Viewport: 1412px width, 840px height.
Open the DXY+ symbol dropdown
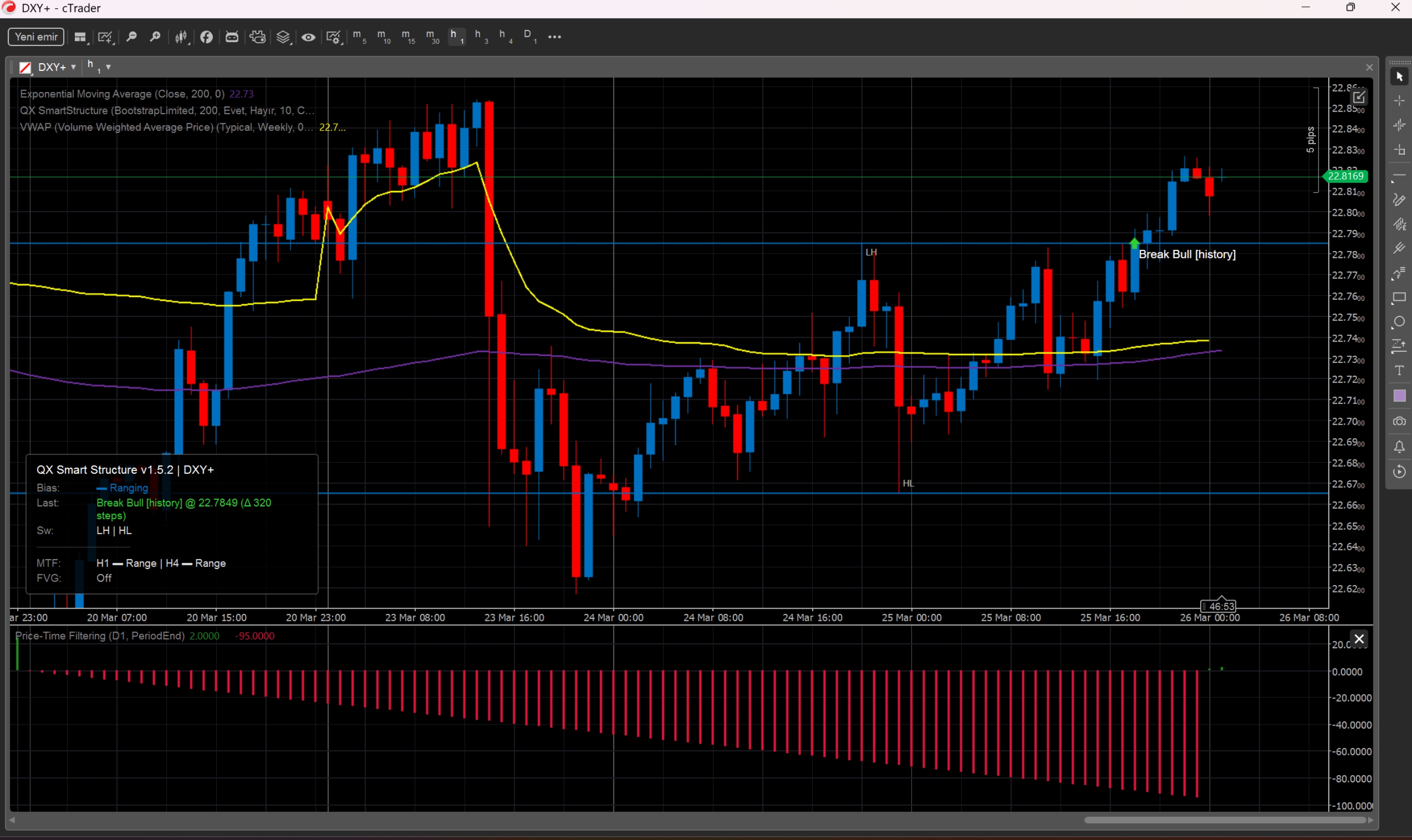(73, 67)
